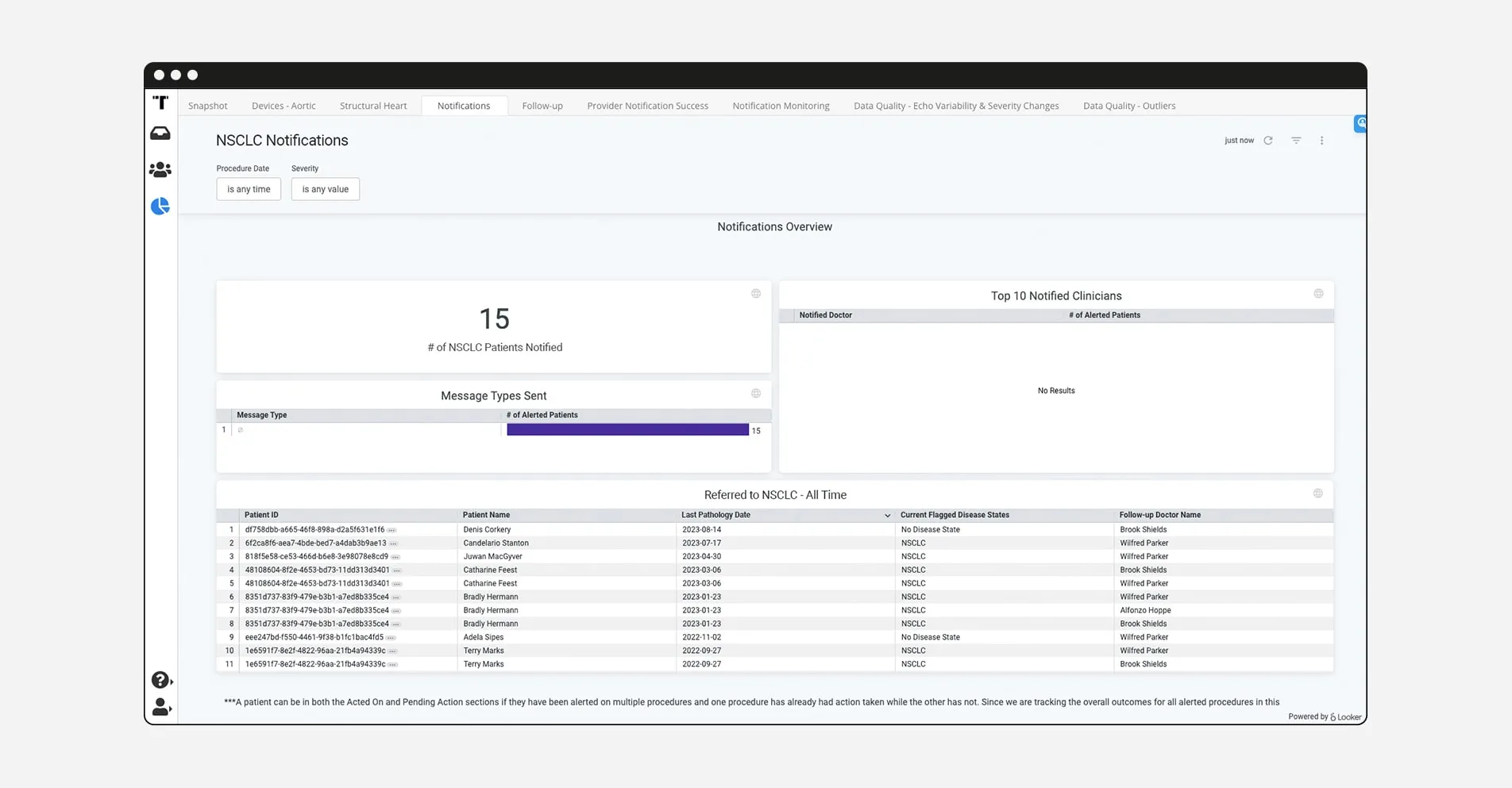This screenshot has width=1512, height=788.
Task: Click 'No Disease State' in row 1
Action: coord(930,530)
